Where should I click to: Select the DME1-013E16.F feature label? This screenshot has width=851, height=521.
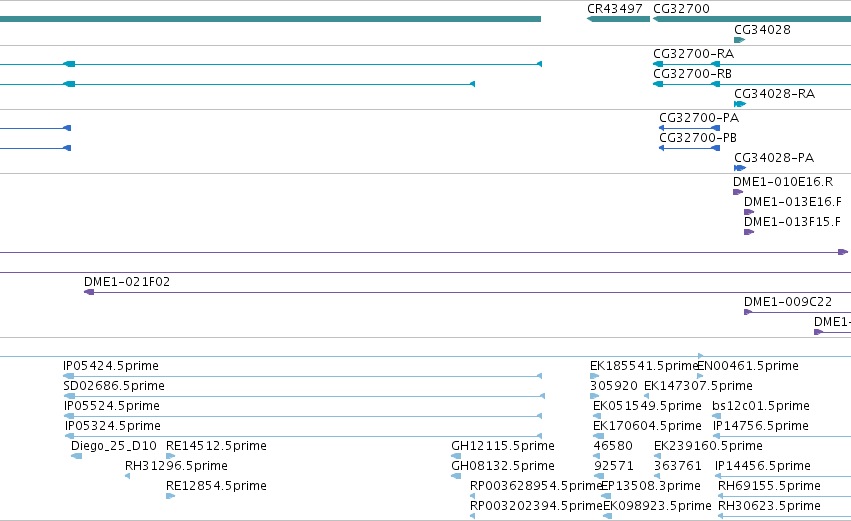[x=792, y=202]
